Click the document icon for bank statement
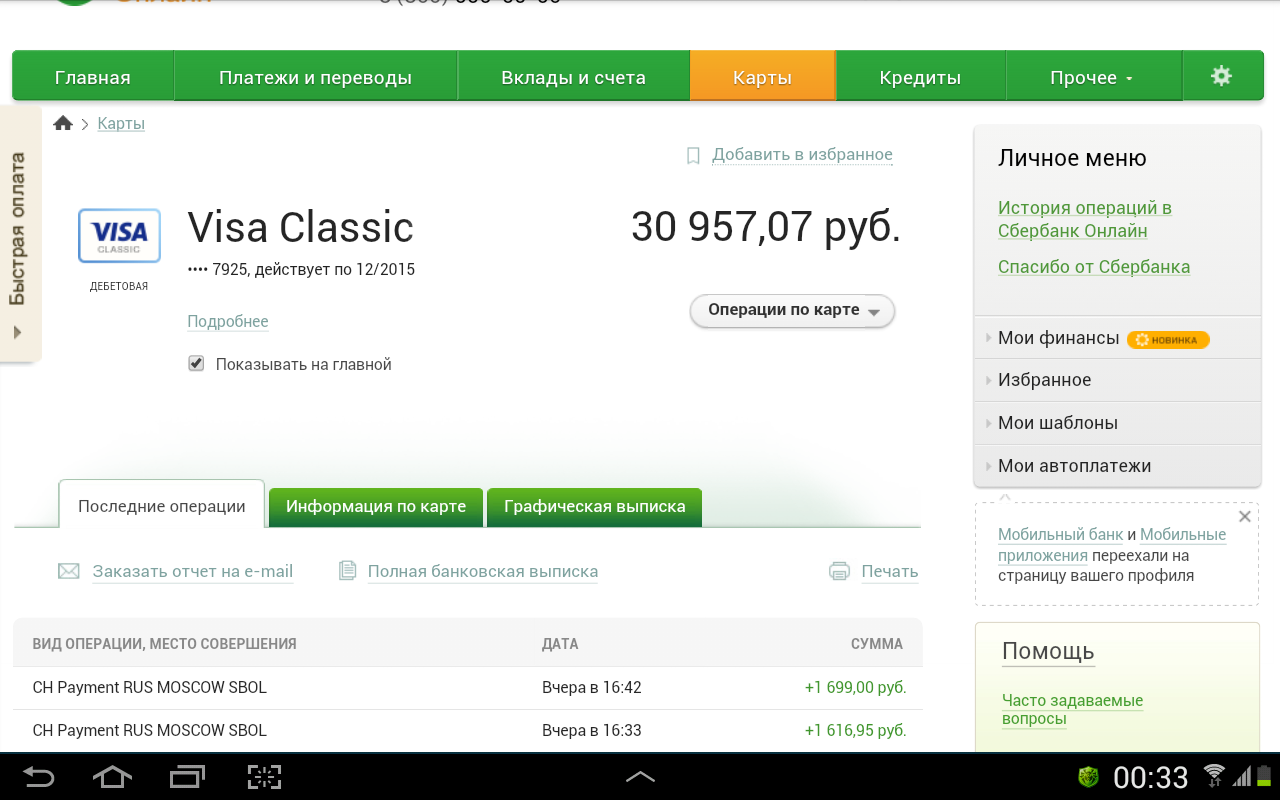1280x800 pixels. [x=347, y=571]
